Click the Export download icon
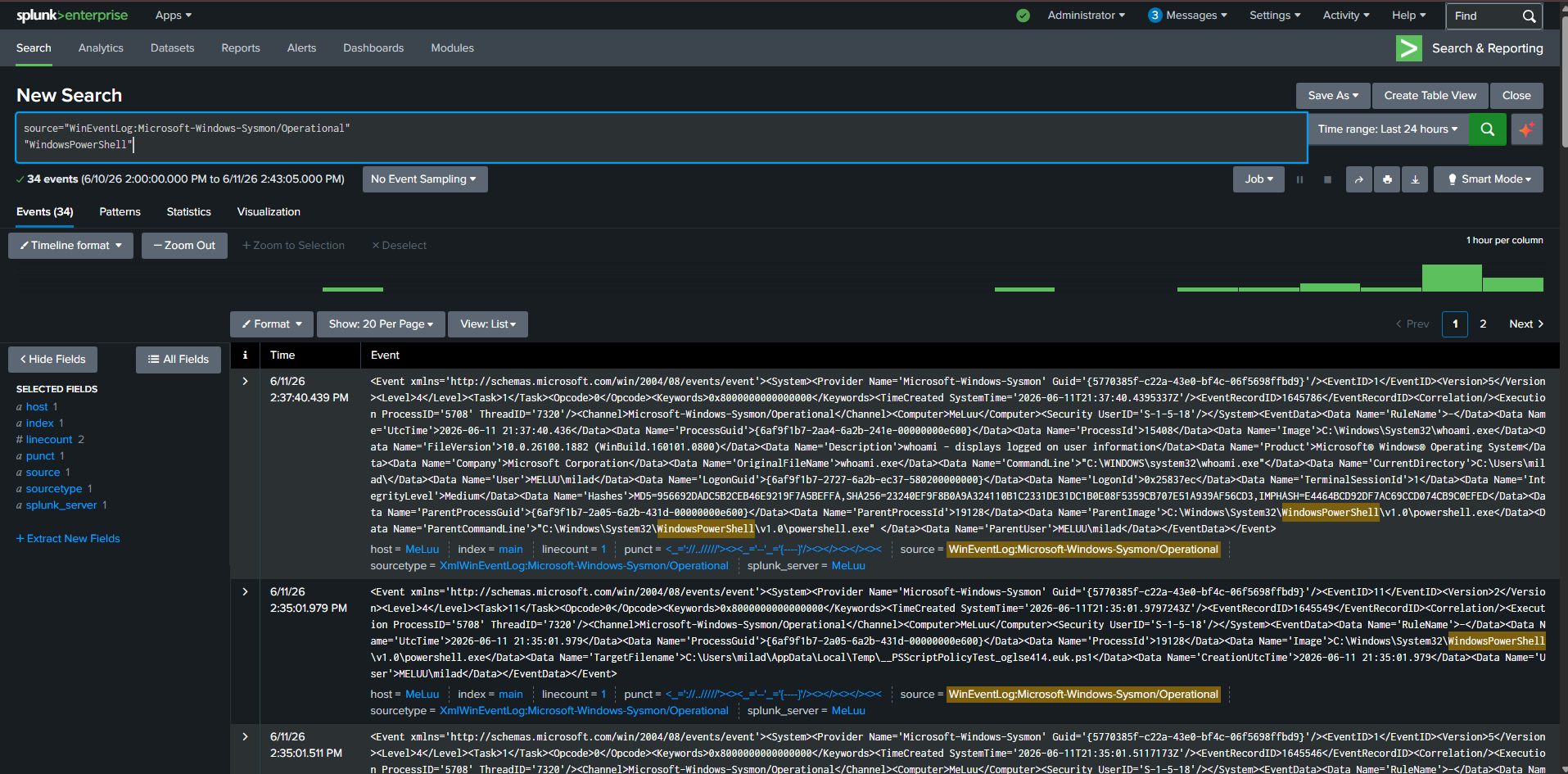Viewport: 1568px width, 774px height. click(1415, 179)
